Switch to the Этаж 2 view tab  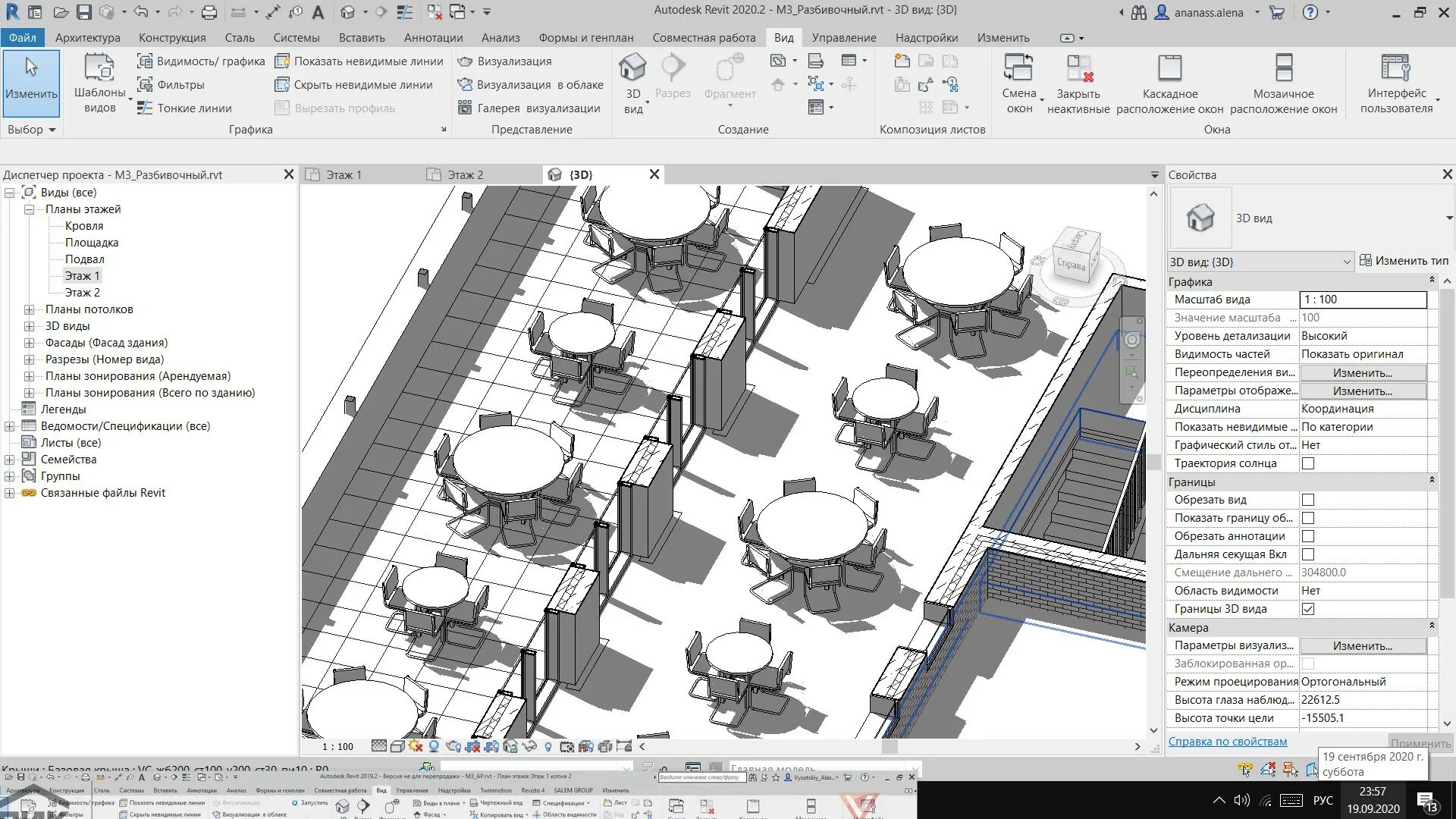tap(465, 175)
